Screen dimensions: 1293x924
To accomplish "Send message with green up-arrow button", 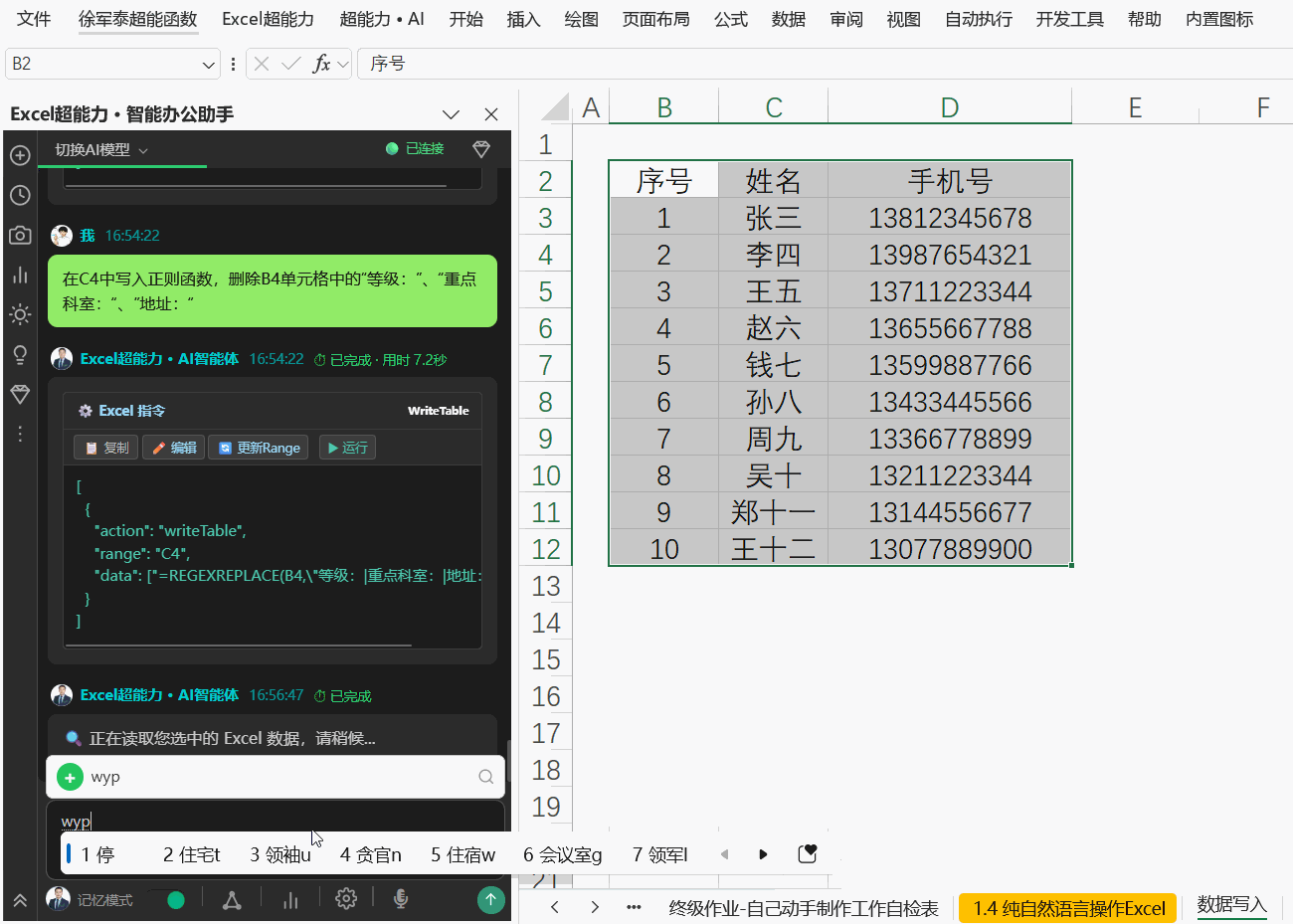I will point(490,899).
